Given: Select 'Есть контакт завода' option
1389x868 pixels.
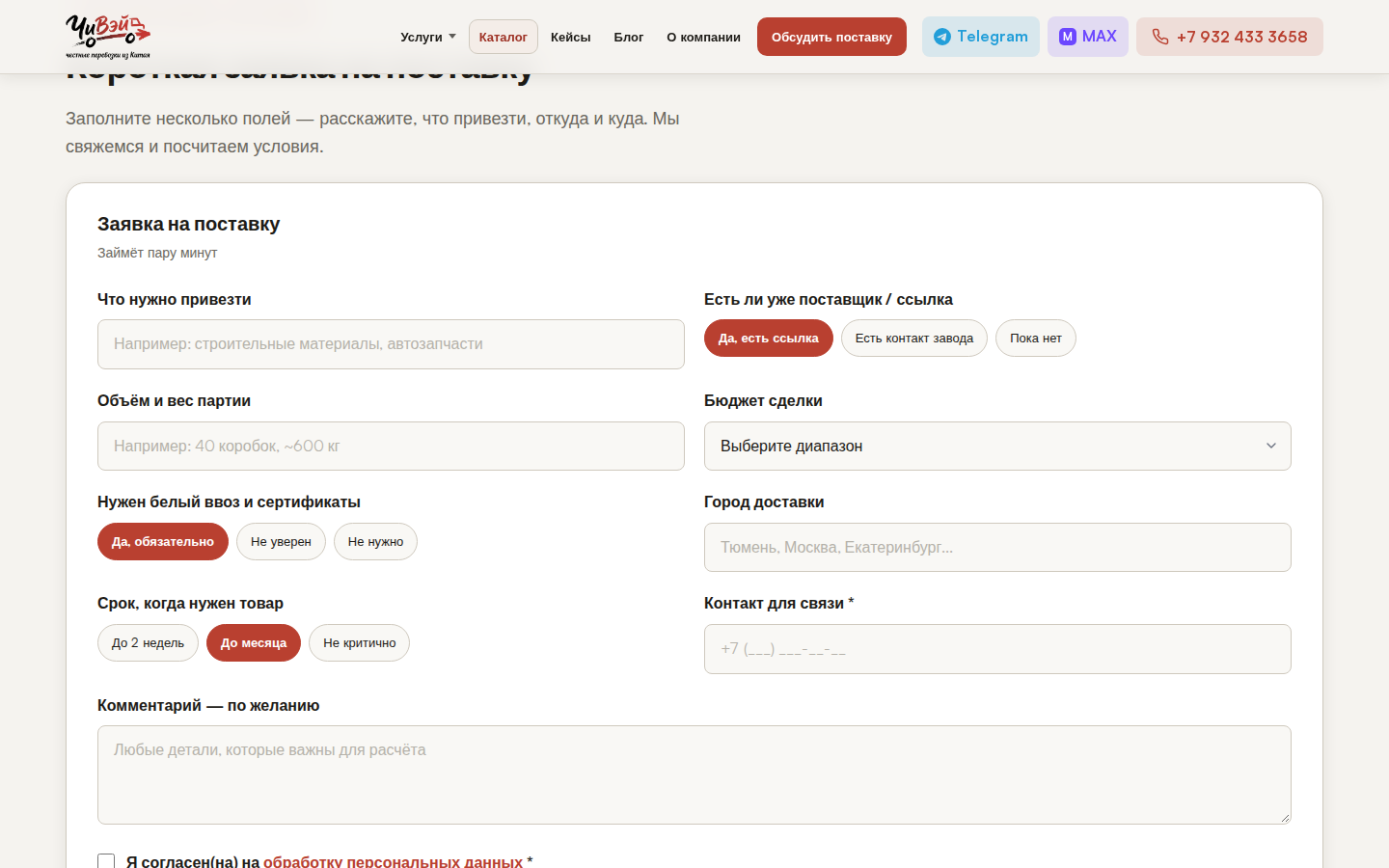Looking at the screenshot, I should coord(914,339).
